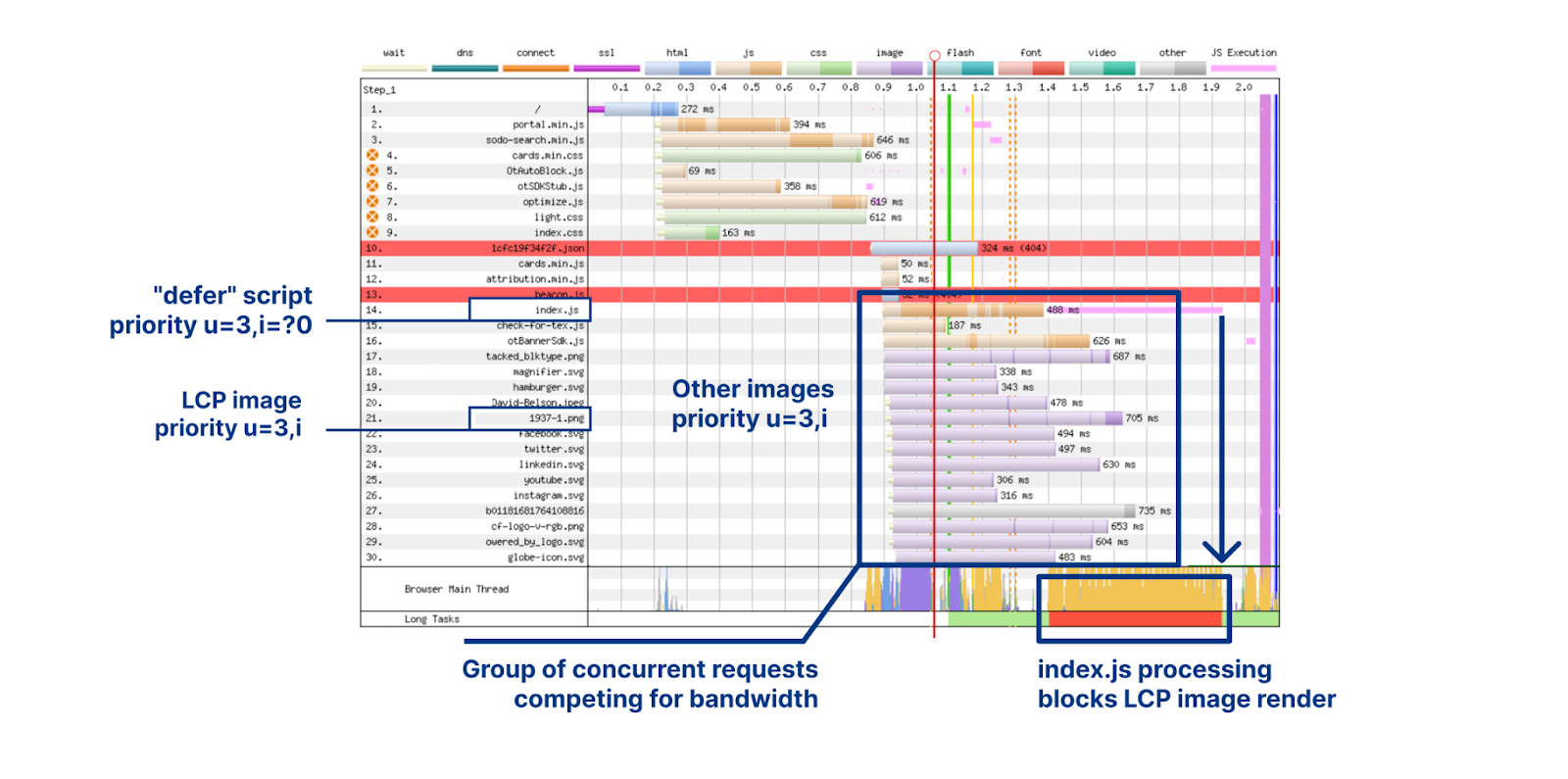The image size is (1568, 779).
Task: Click render-blocking icon on OtAutoBlock.js row
Action: click(x=372, y=170)
